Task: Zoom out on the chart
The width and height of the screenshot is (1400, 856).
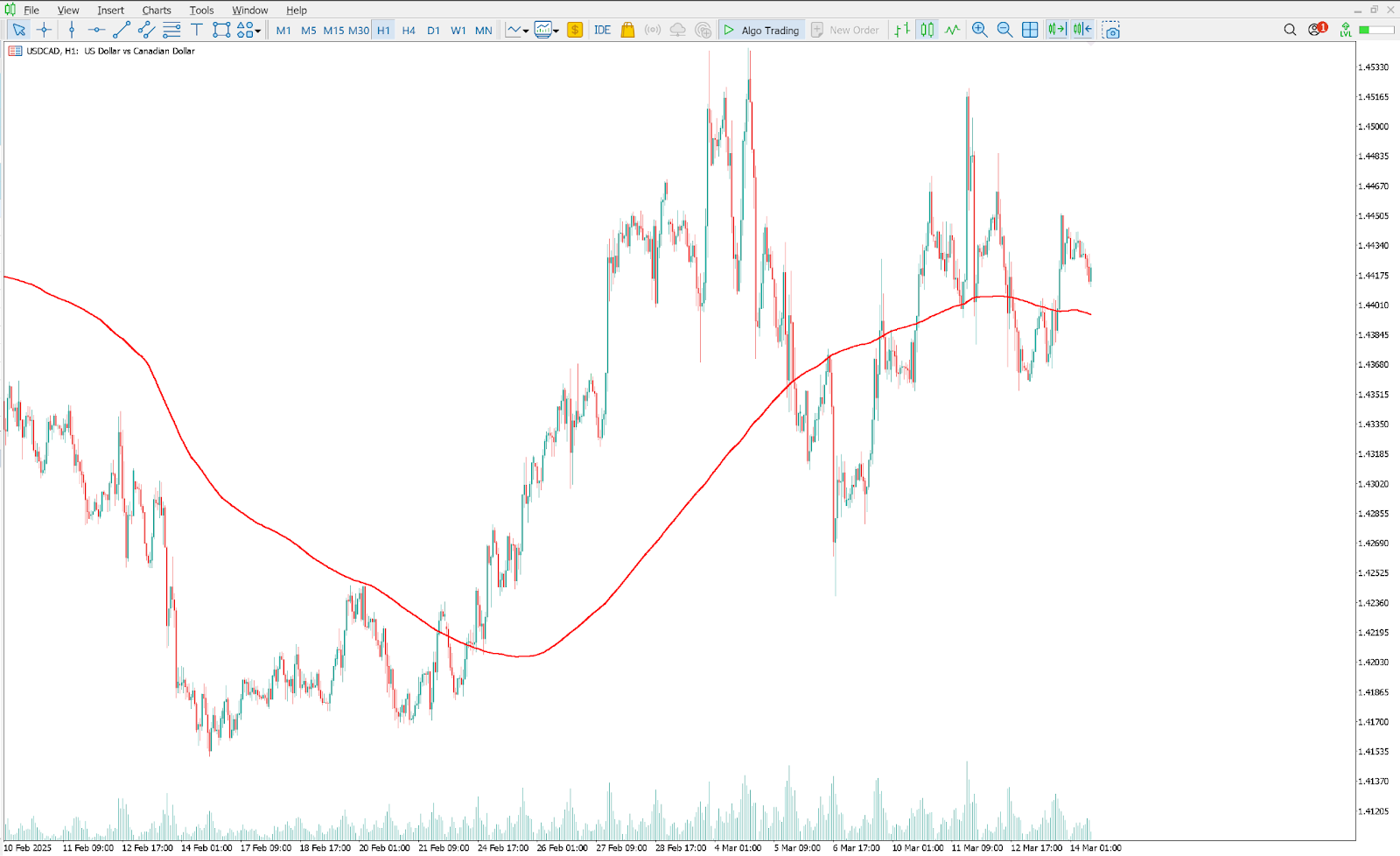Action: click(1005, 30)
